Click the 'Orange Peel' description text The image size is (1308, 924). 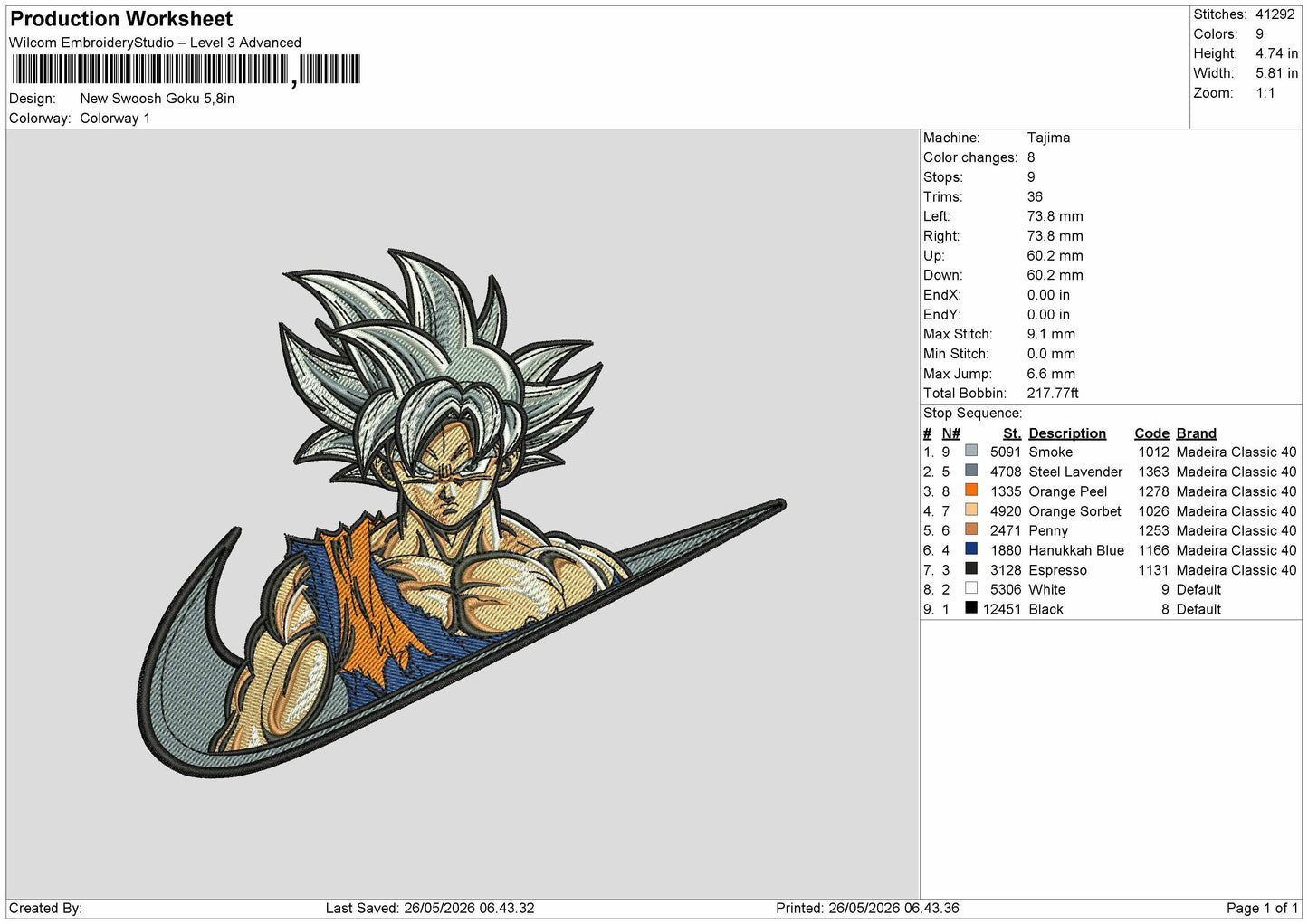pyautogui.click(x=1068, y=492)
